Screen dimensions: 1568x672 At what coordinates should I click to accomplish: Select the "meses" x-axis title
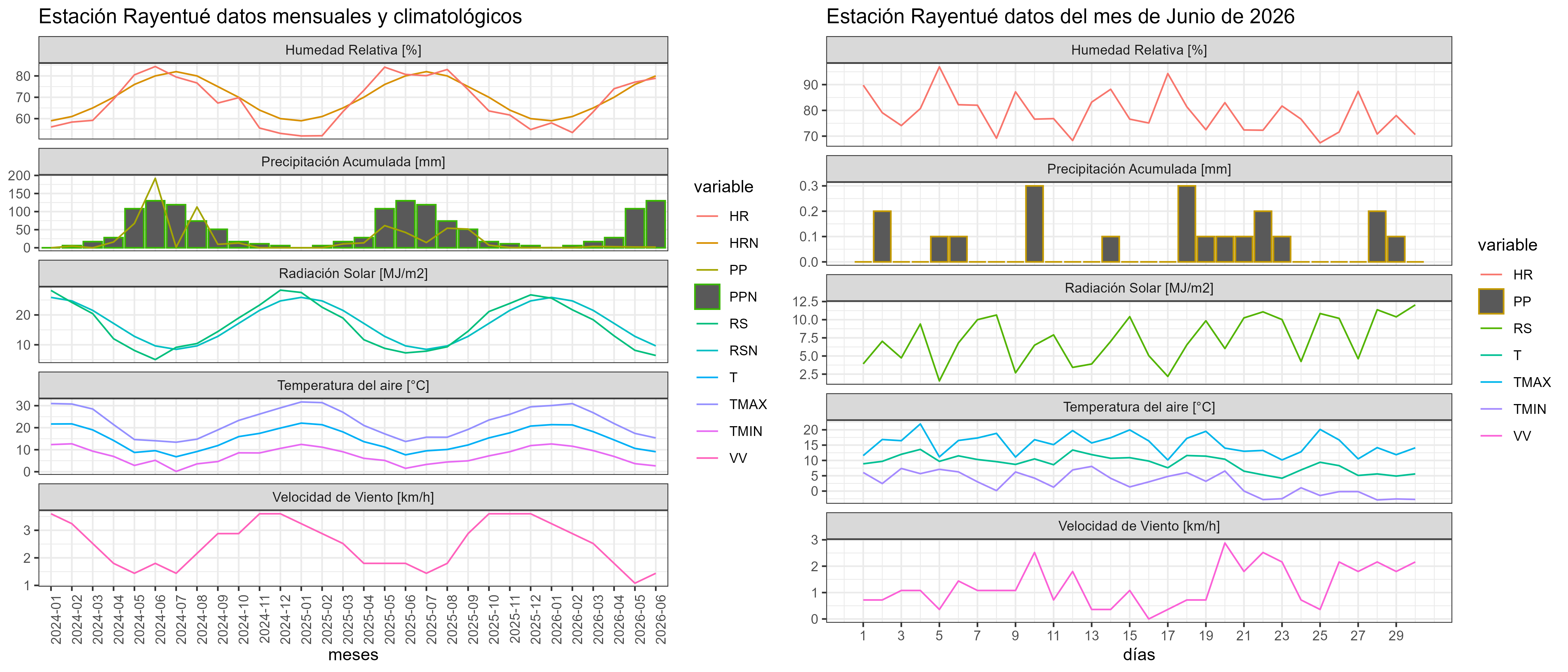[353, 655]
